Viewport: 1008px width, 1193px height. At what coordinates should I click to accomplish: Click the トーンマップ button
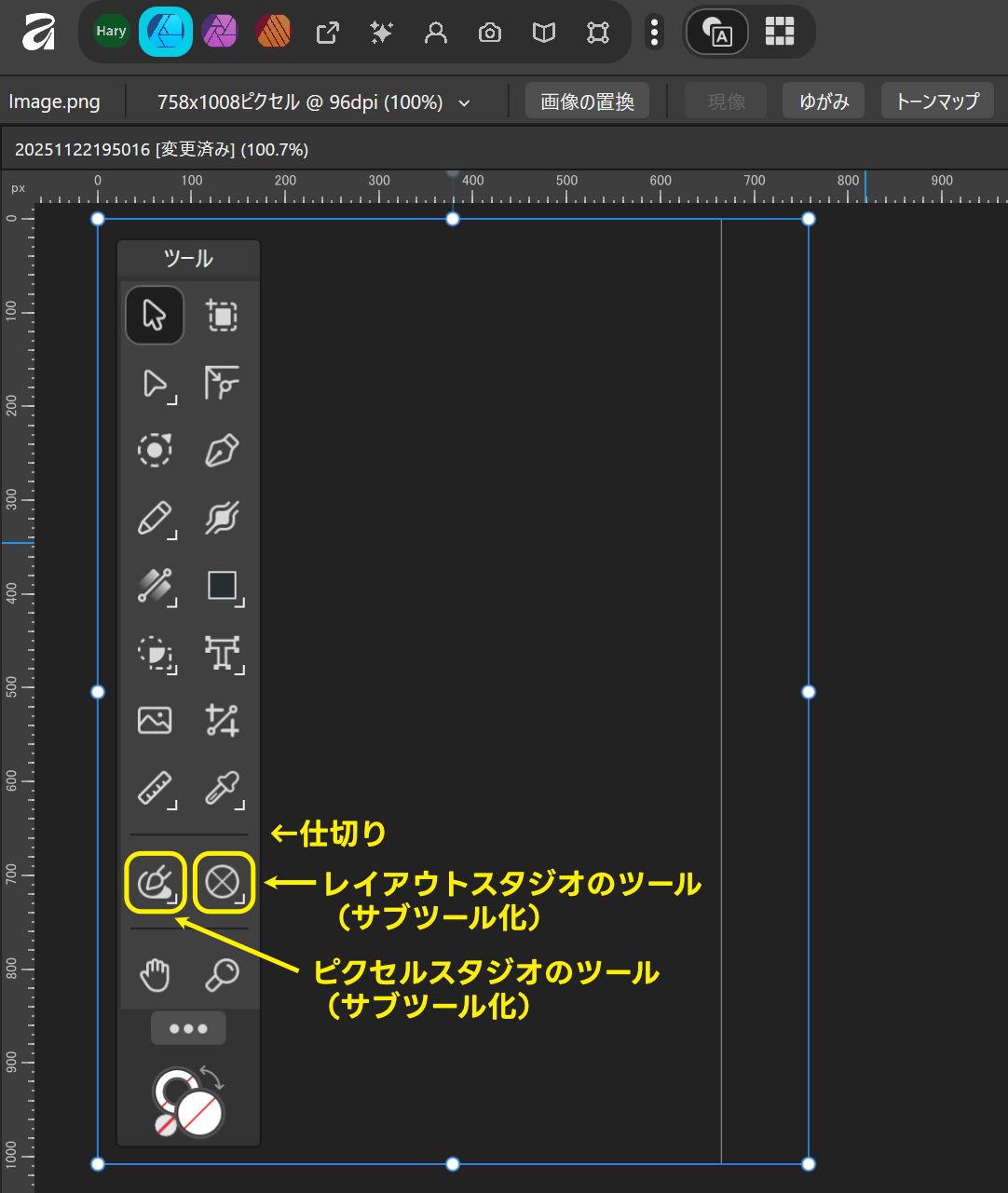tap(936, 102)
